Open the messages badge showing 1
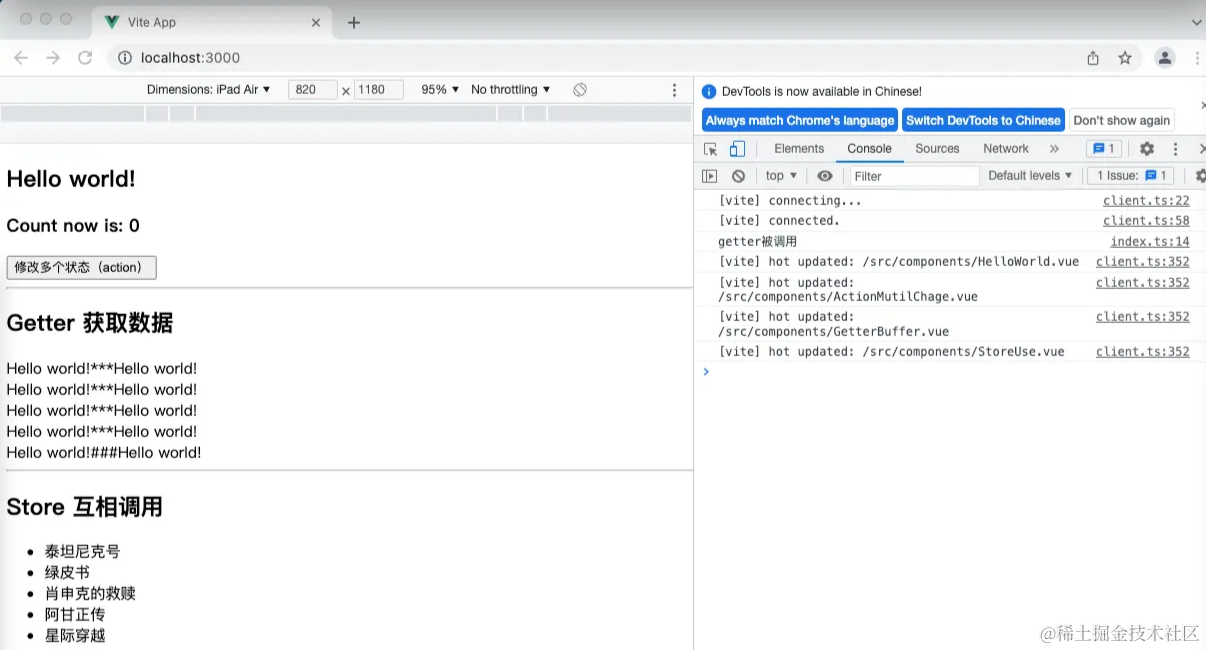The width and height of the screenshot is (1206, 650). pos(1104,149)
